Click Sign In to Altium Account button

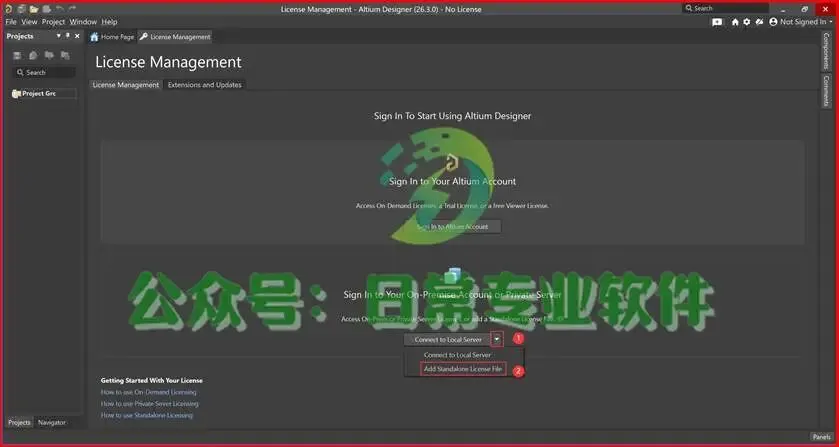pos(452,226)
